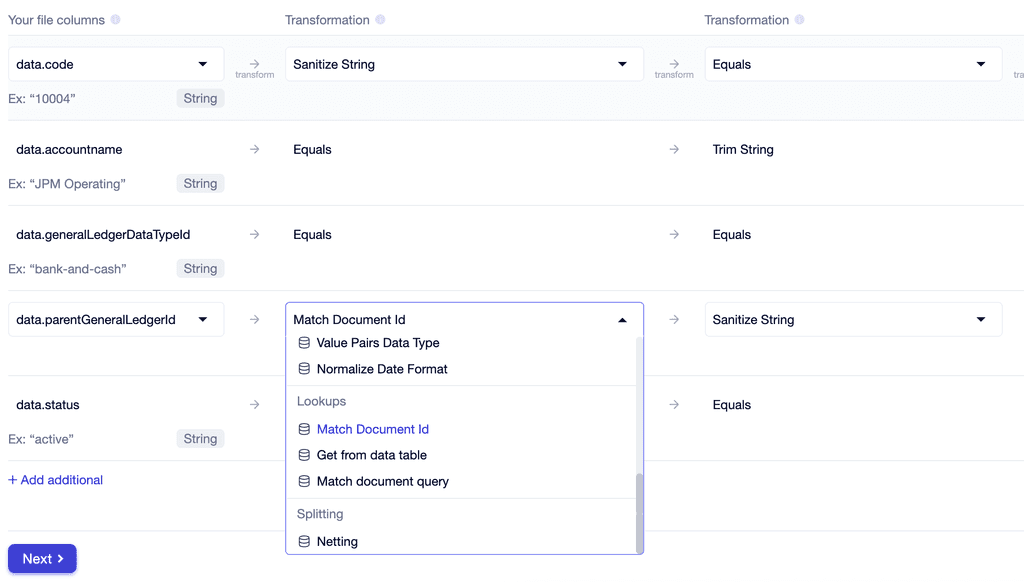Click arrow after data.status column
1024x582 pixels.
(x=255, y=405)
